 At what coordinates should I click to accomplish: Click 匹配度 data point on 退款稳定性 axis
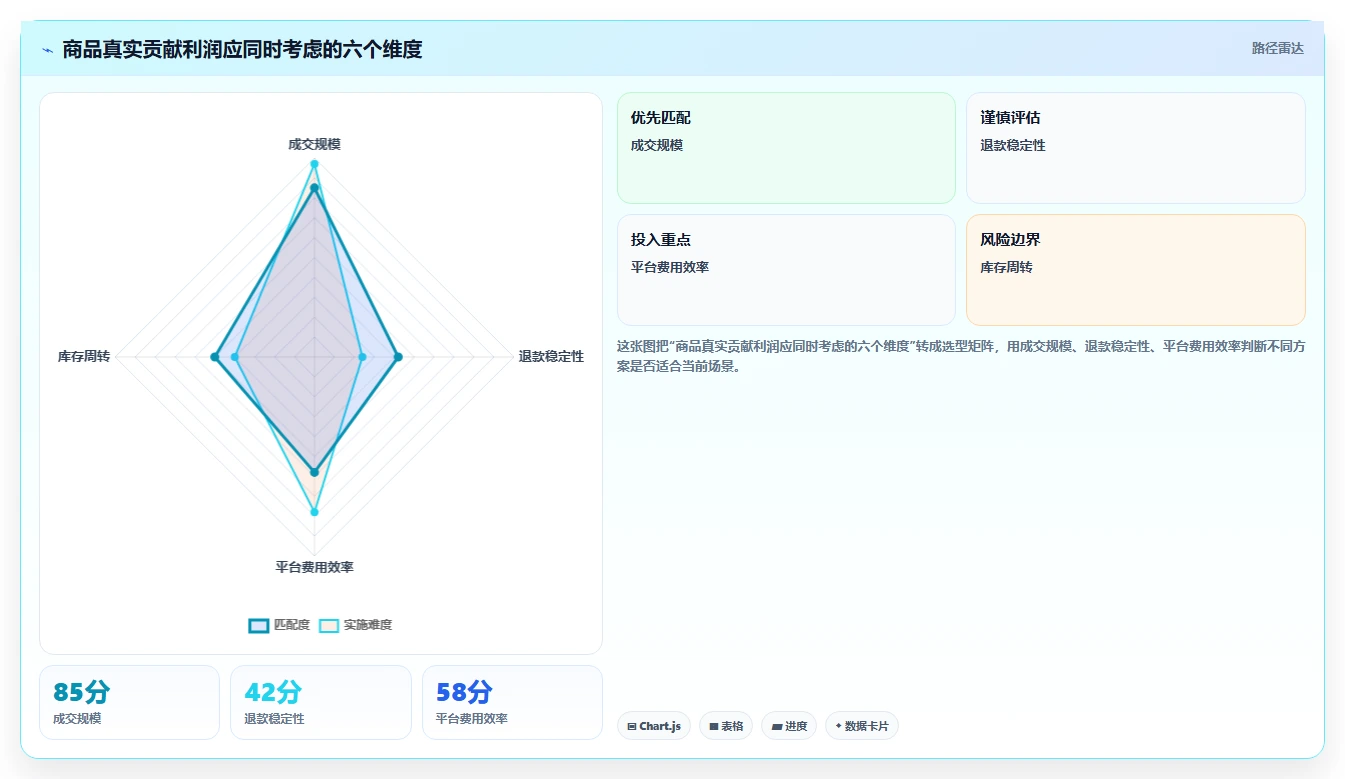click(398, 357)
